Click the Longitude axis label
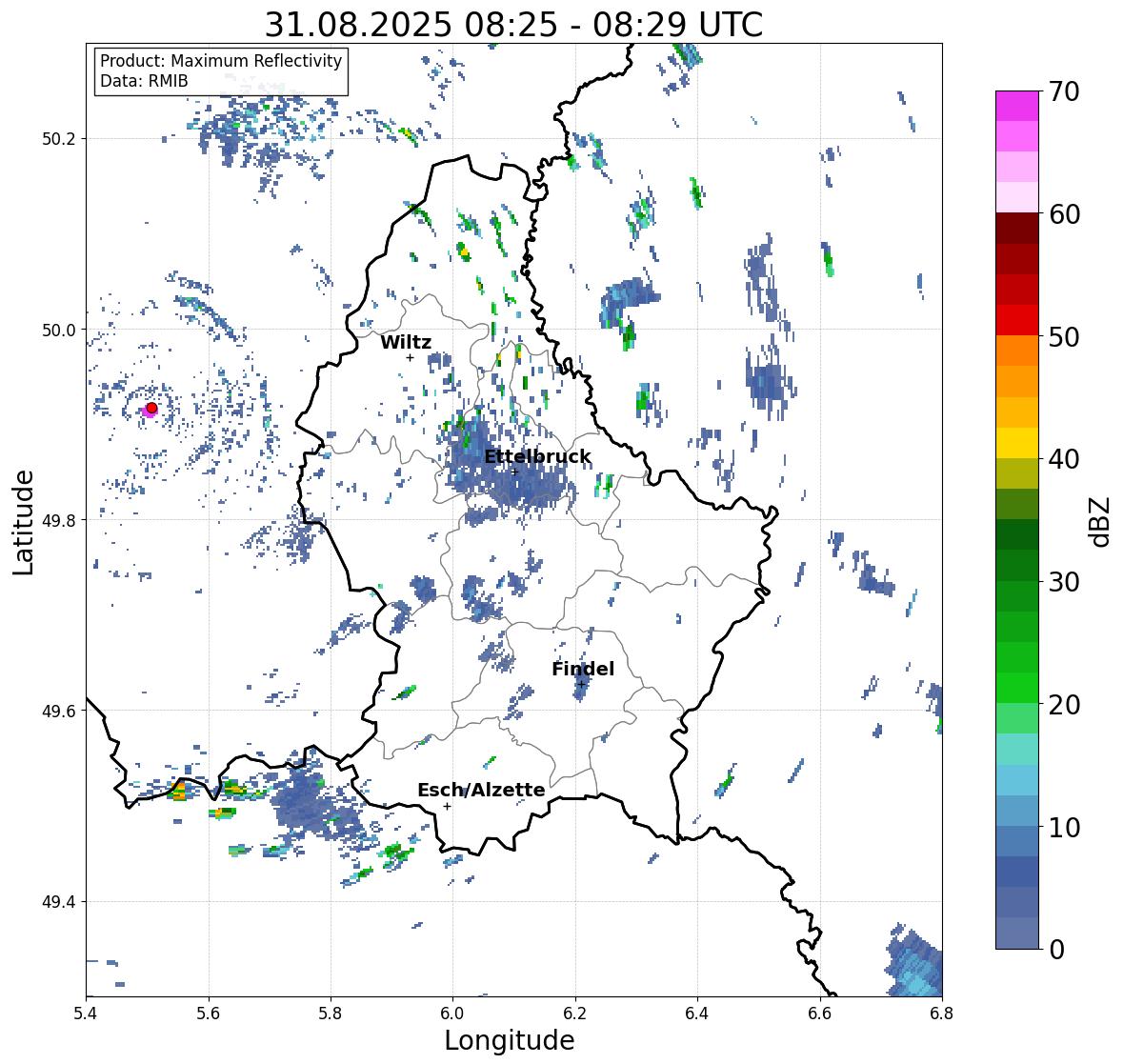The image size is (1123, 1064). click(x=510, y=1040)
